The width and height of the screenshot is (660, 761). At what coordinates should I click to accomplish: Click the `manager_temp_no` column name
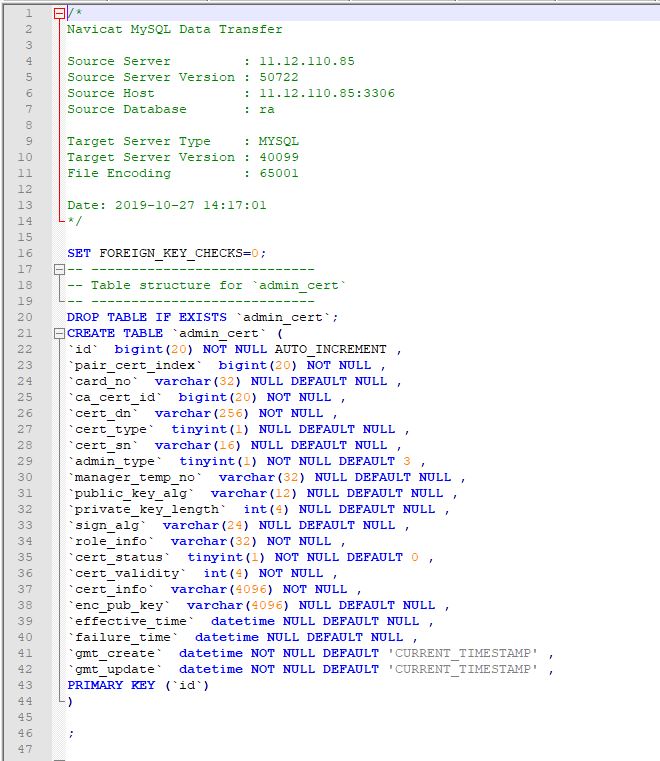(135, 478)
